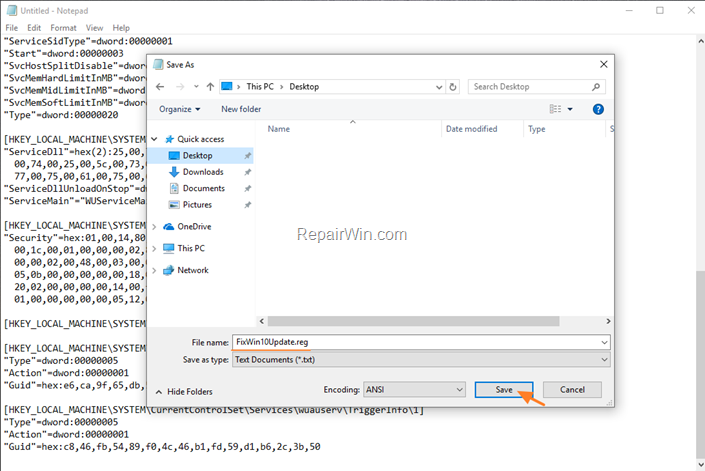Open the Encoding dropdown
Screen dimensions: 705x471
414,390
